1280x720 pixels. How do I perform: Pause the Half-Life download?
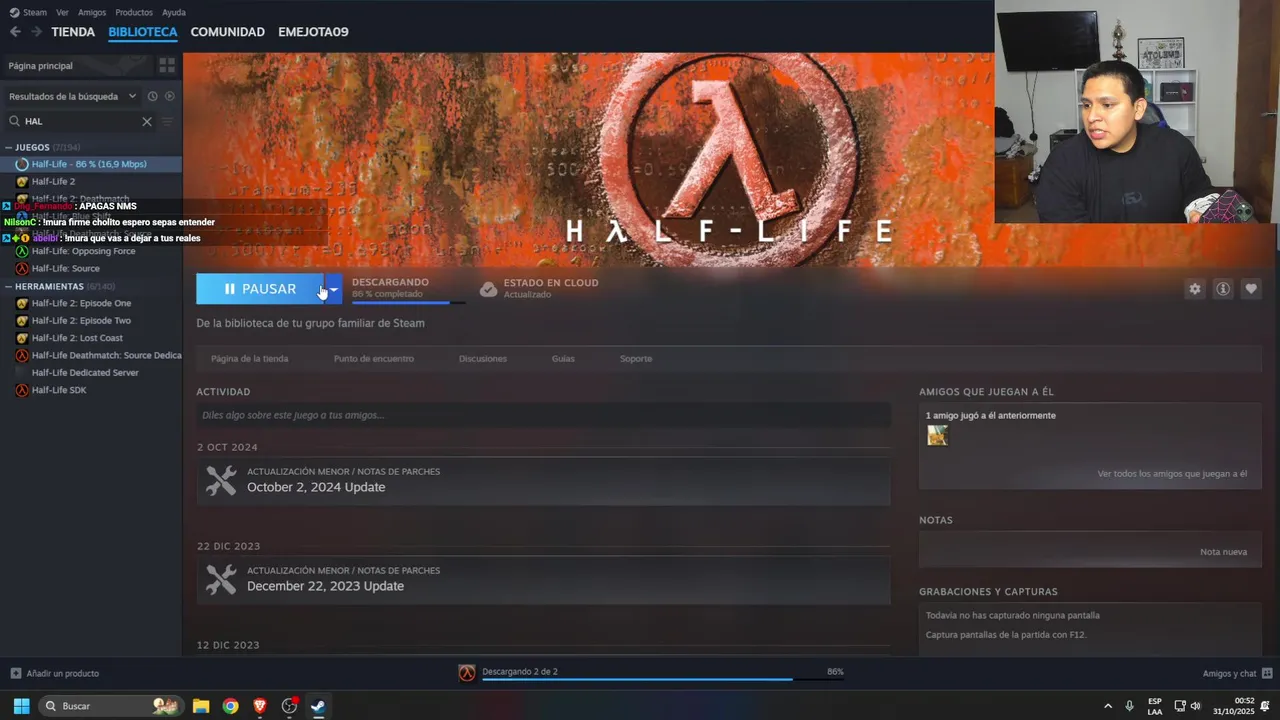coord(260,289)
